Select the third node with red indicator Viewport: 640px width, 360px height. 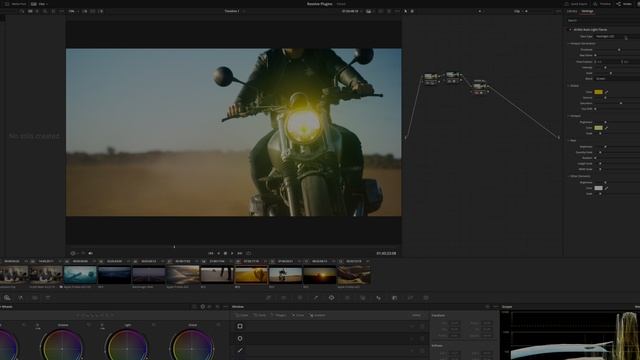coord(480,87)
